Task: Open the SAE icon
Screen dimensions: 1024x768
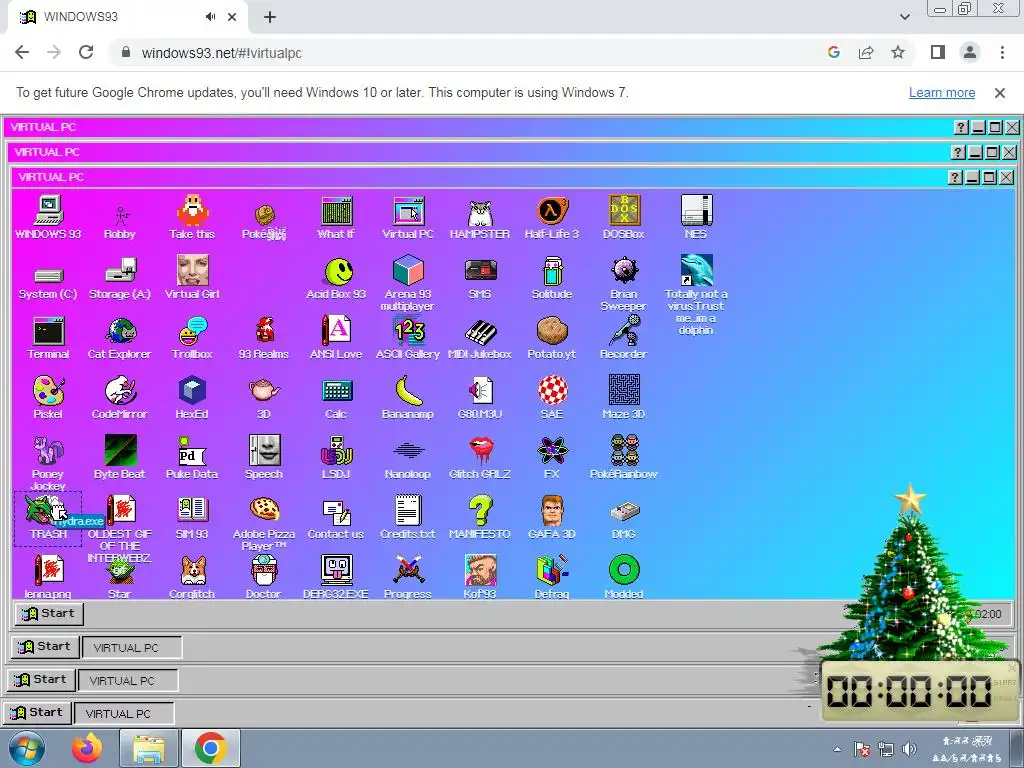Action: tap(552, 397)
